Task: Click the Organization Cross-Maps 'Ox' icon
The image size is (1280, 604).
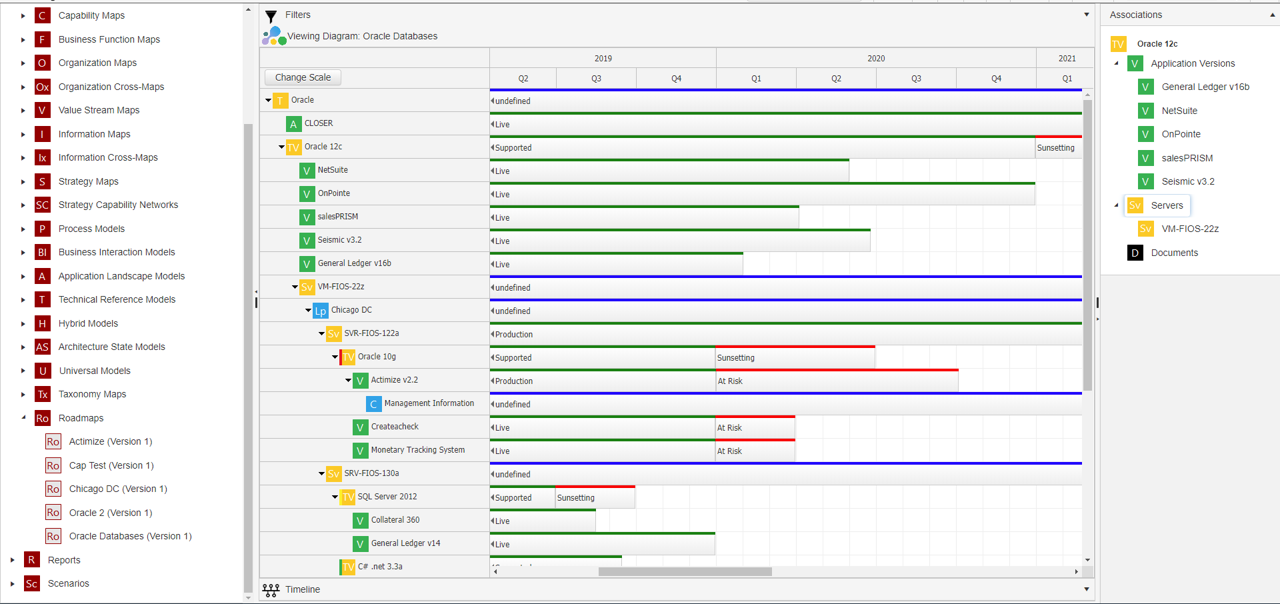Action: [42, 87]
